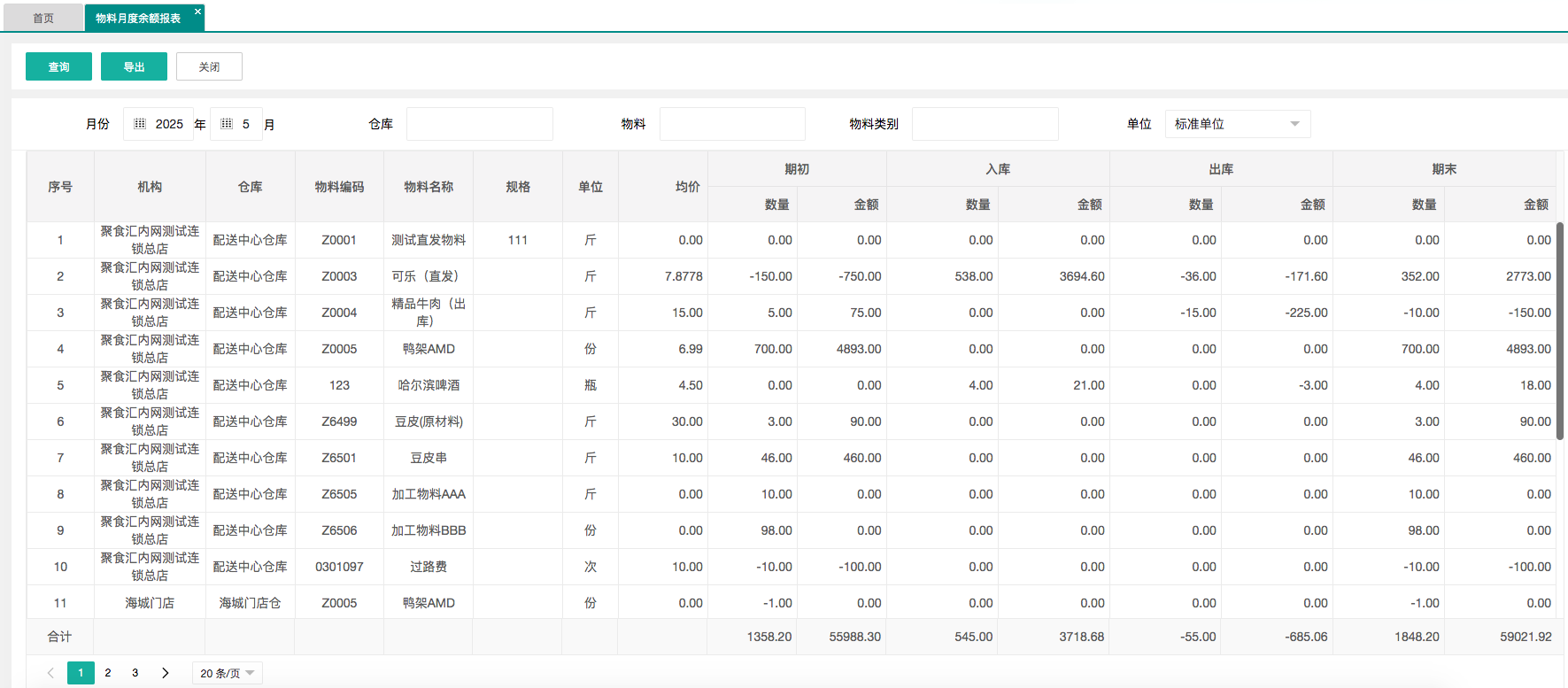This screenshot has height=688, width=1568.
Task: Open the 标准单位 unit dropdown
Action: [x=1237, y=124]
